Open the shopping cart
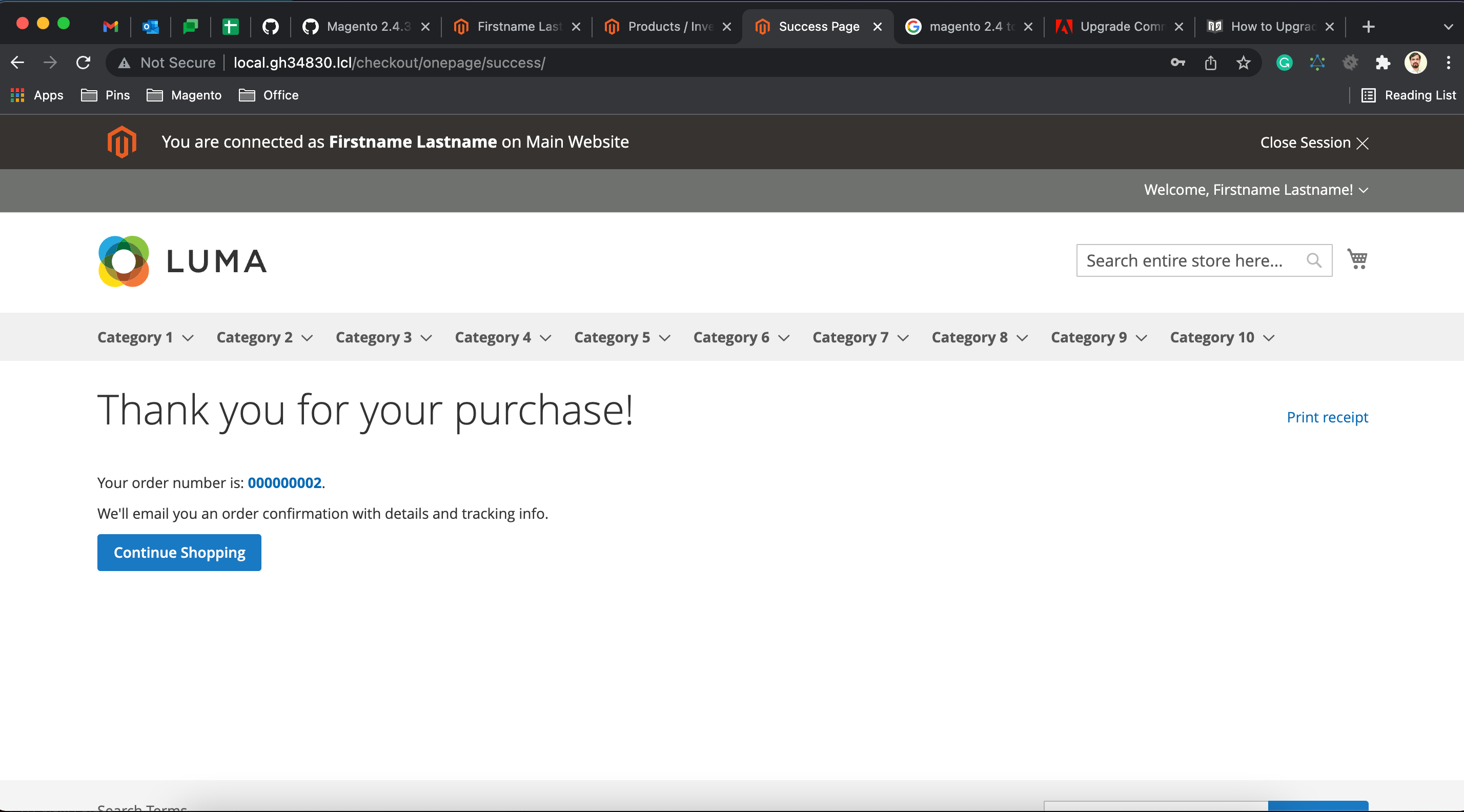1464x812 pixels. (x=1358, y=259)
